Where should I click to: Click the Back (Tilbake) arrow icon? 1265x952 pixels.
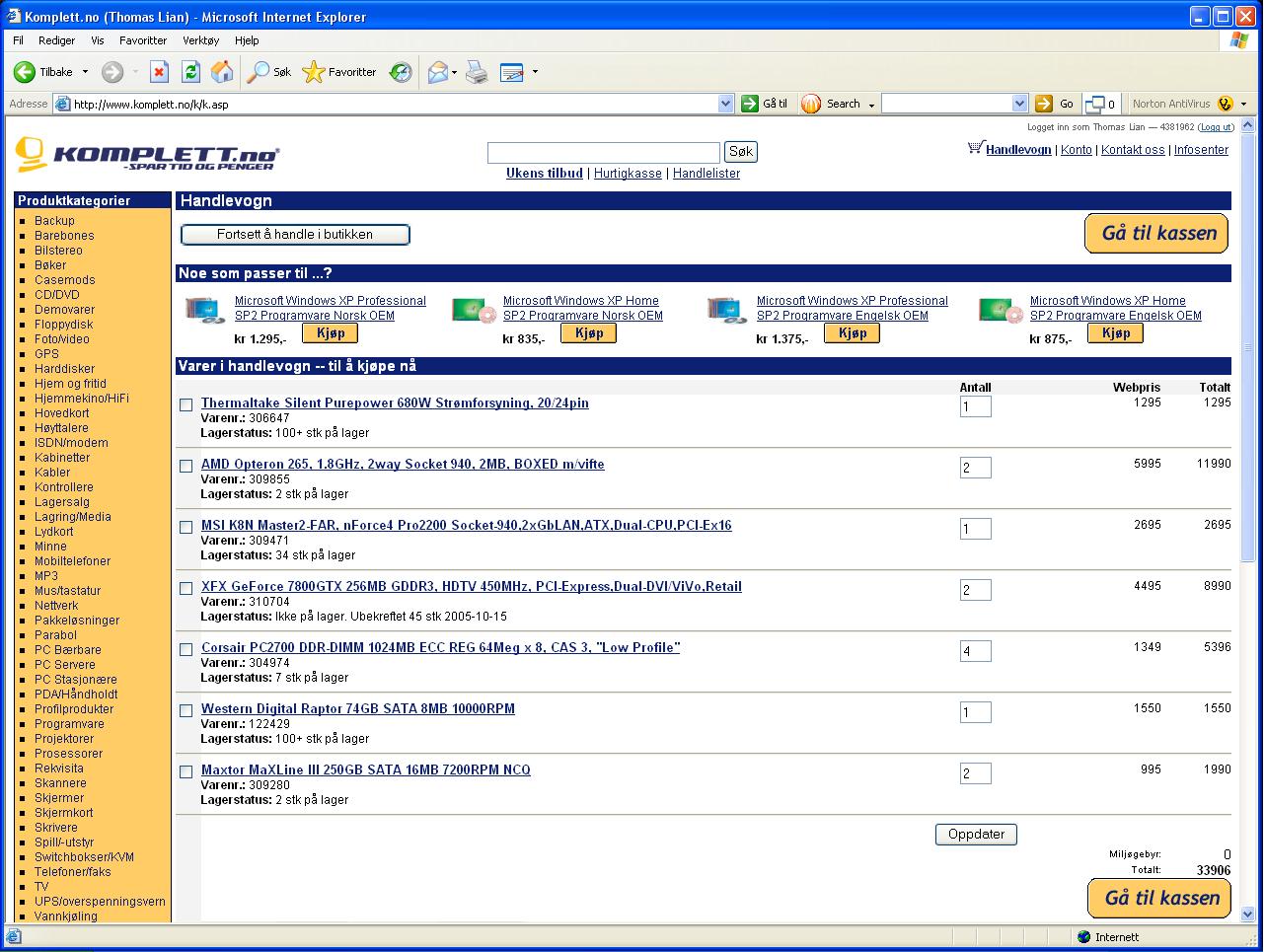pos(25,72)
